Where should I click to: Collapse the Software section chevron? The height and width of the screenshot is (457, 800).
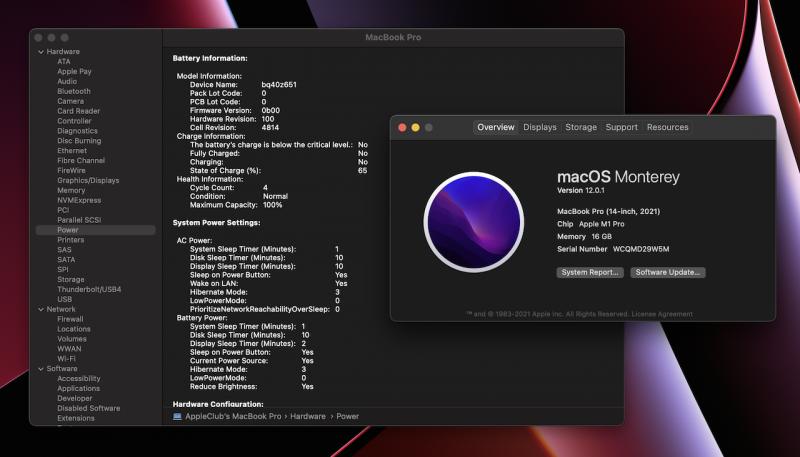(x=41, y=369)
